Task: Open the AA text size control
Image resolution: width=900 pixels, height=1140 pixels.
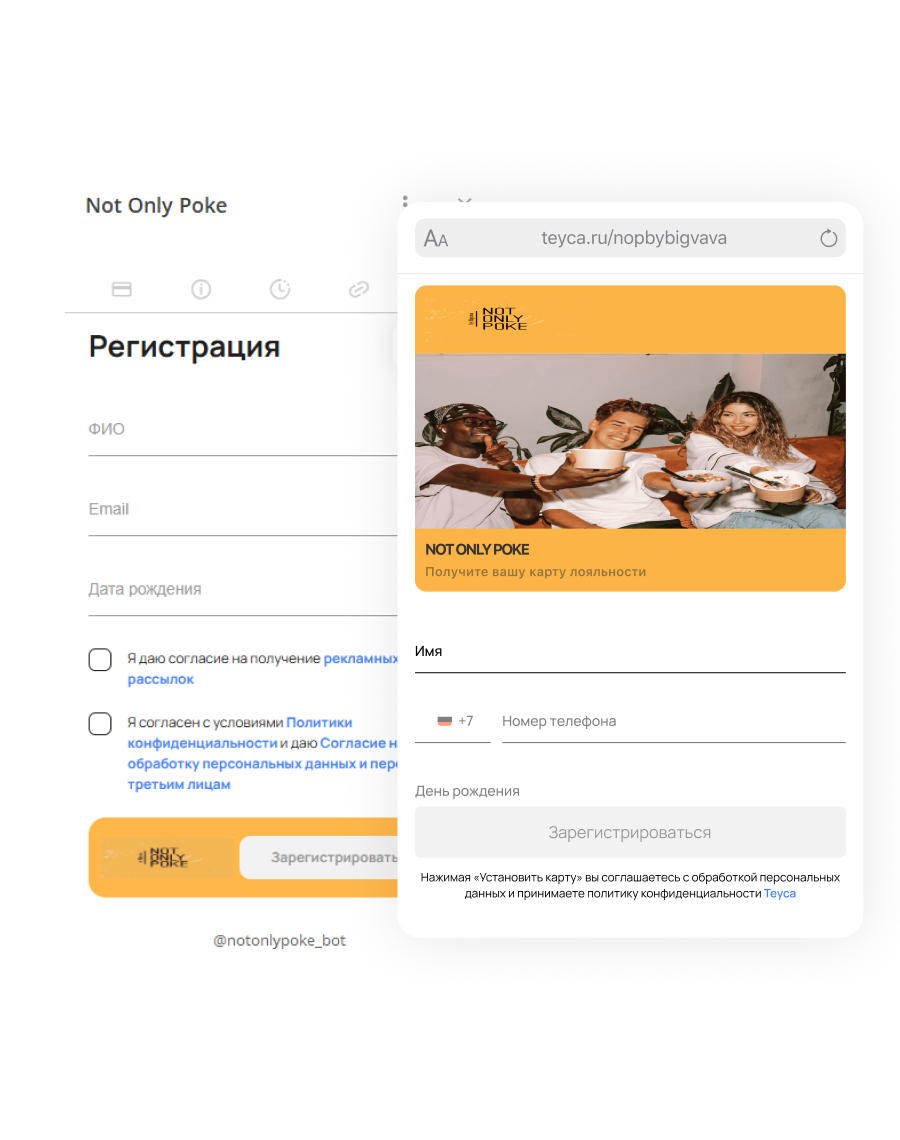Action: click(435, 238)
